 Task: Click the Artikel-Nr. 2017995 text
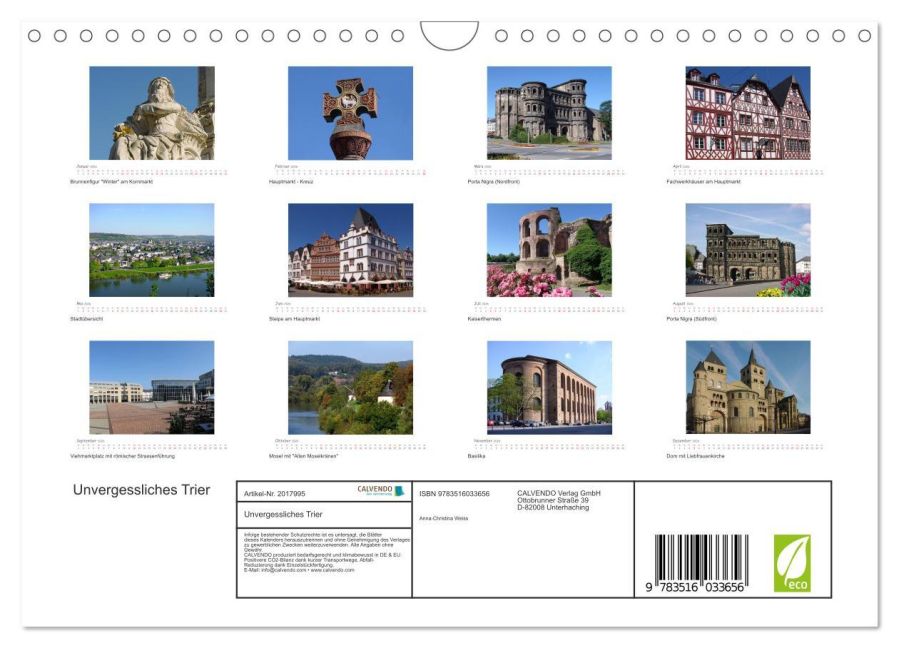[x=275, y=494]
